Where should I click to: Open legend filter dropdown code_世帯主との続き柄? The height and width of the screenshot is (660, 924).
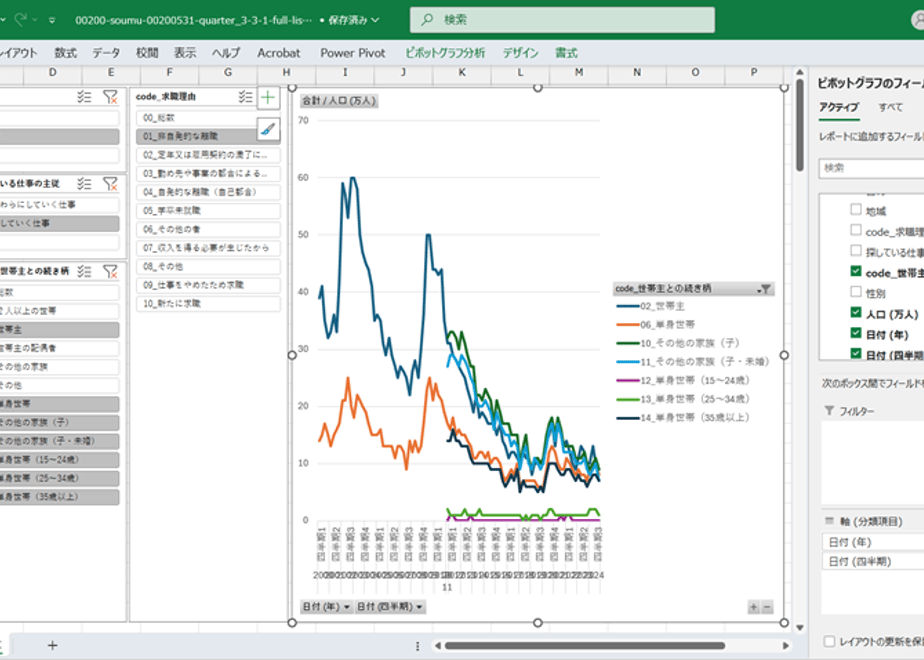coord(764,289)
